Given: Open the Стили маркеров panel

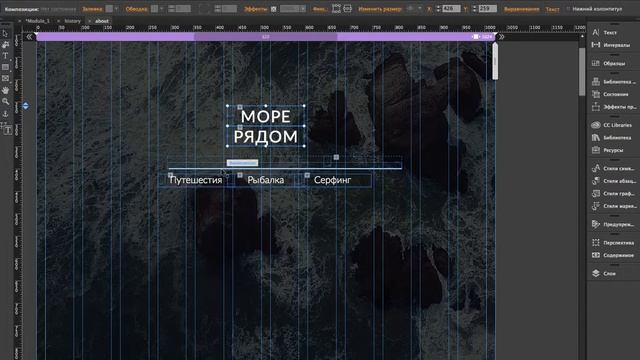Looking at the screenshot, I should (x=613, y=206).
